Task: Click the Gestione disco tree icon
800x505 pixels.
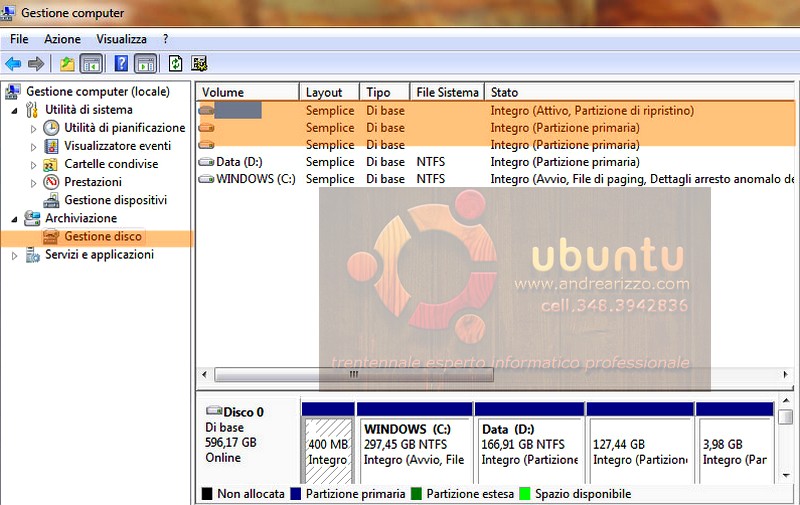Action: pos(51,236)
